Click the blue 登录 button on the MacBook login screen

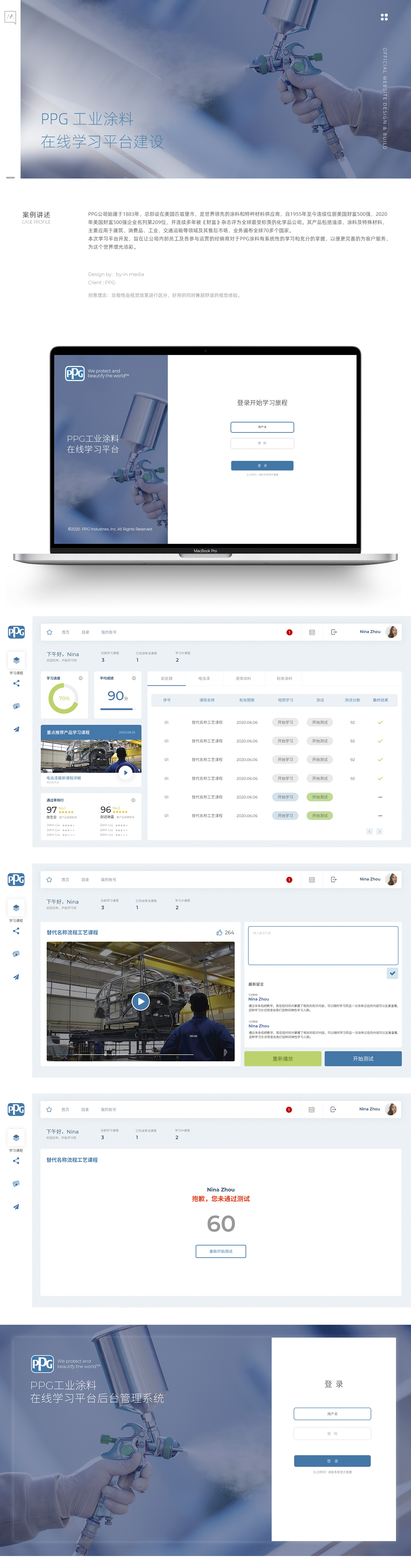262,465
